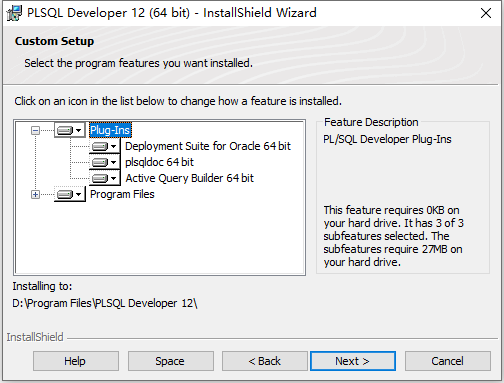This screenshot has width=504, height=383.
Task: Click the 'Installing to:' label
Action: [x=42, y=286]
